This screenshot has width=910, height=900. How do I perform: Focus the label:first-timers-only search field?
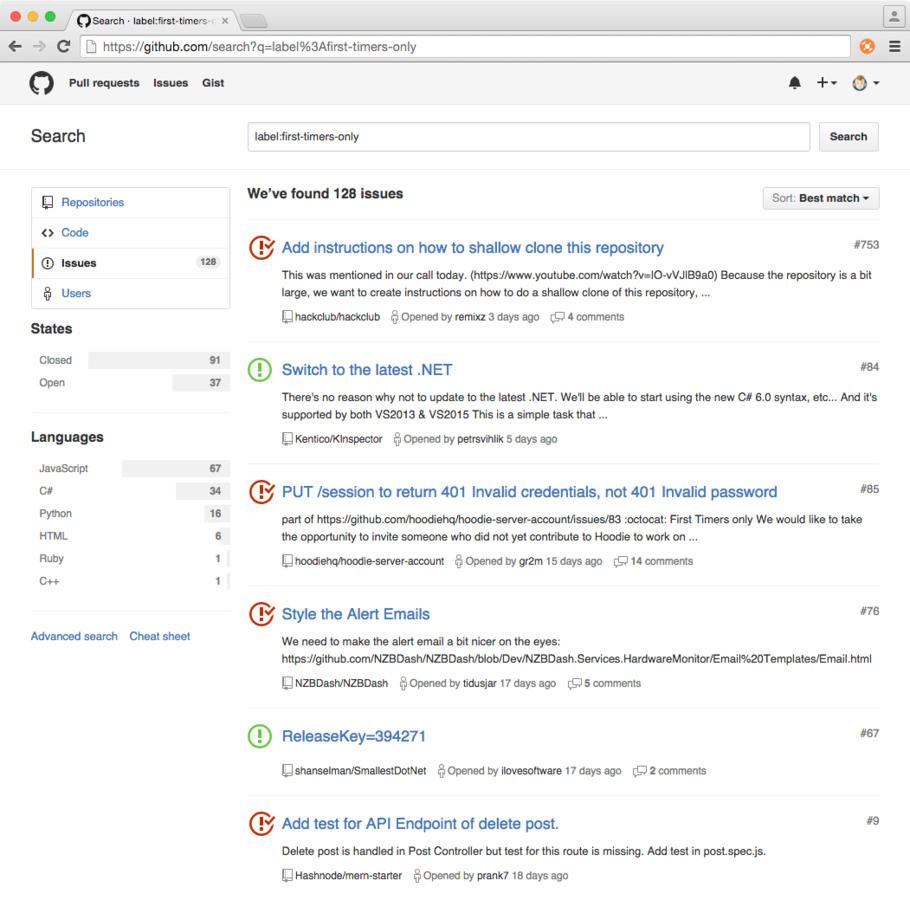pyautogui.click(x=529, y=137)
